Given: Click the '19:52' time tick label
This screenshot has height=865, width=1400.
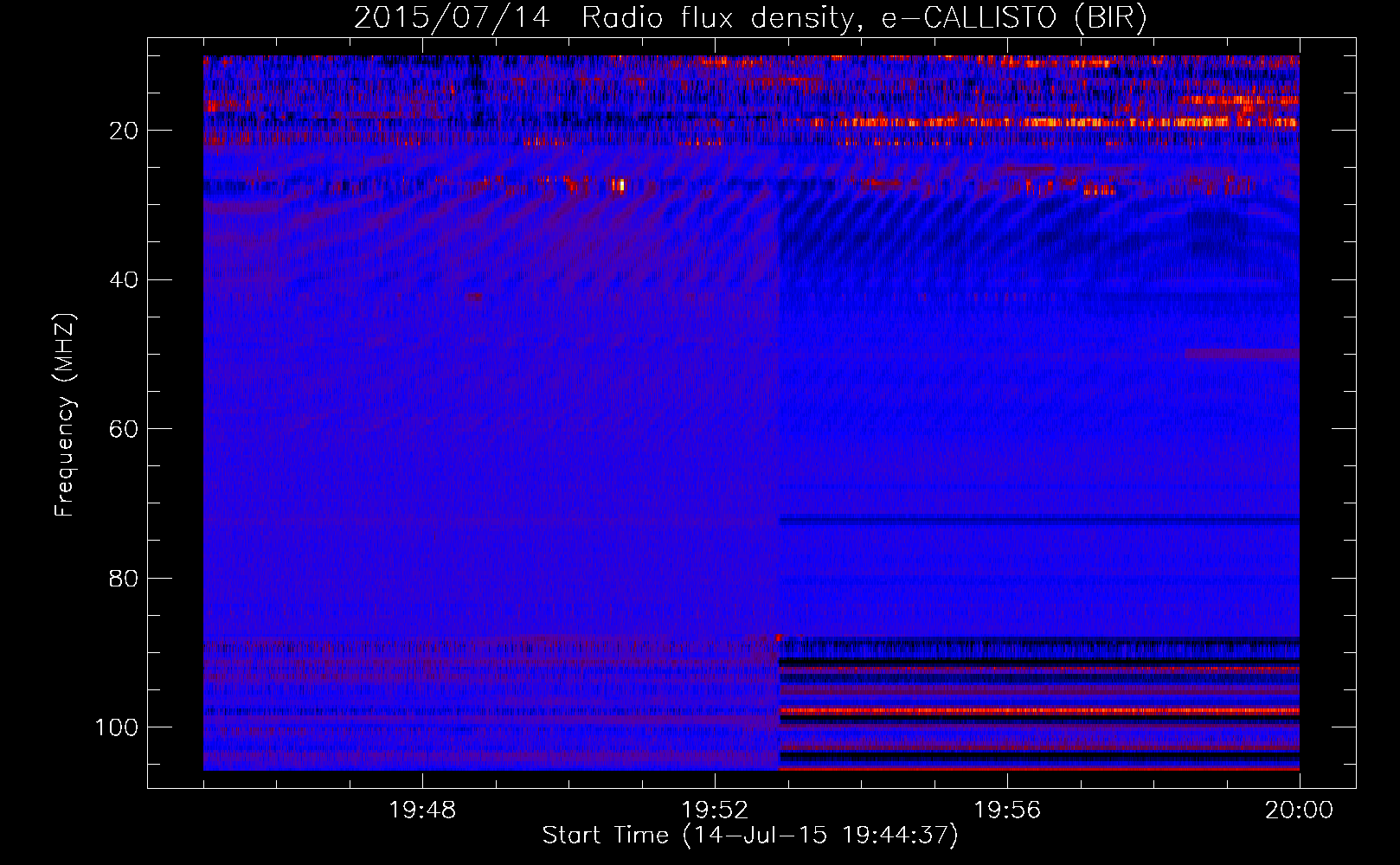Looking at the screenshot, I should 715,810.
